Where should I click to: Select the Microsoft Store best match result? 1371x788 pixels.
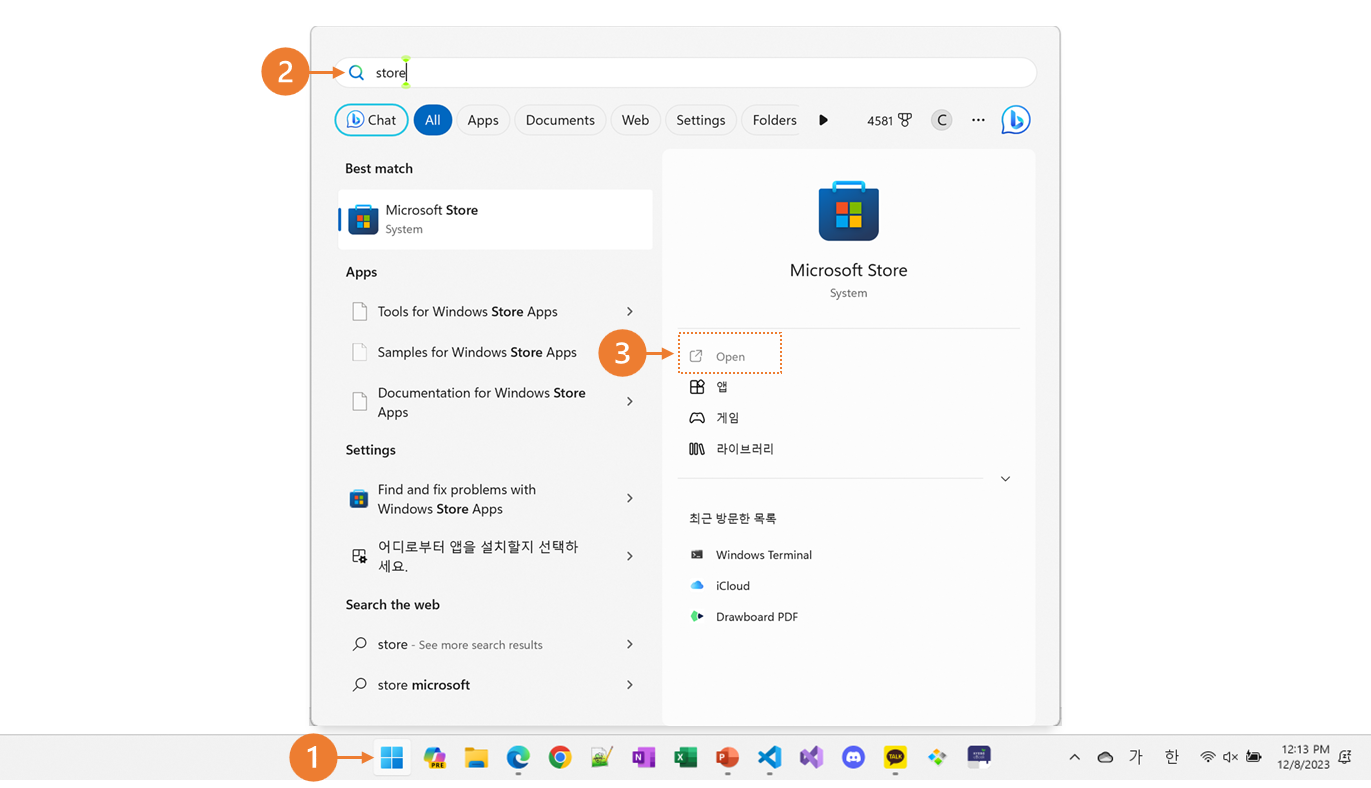coord(496,219)
